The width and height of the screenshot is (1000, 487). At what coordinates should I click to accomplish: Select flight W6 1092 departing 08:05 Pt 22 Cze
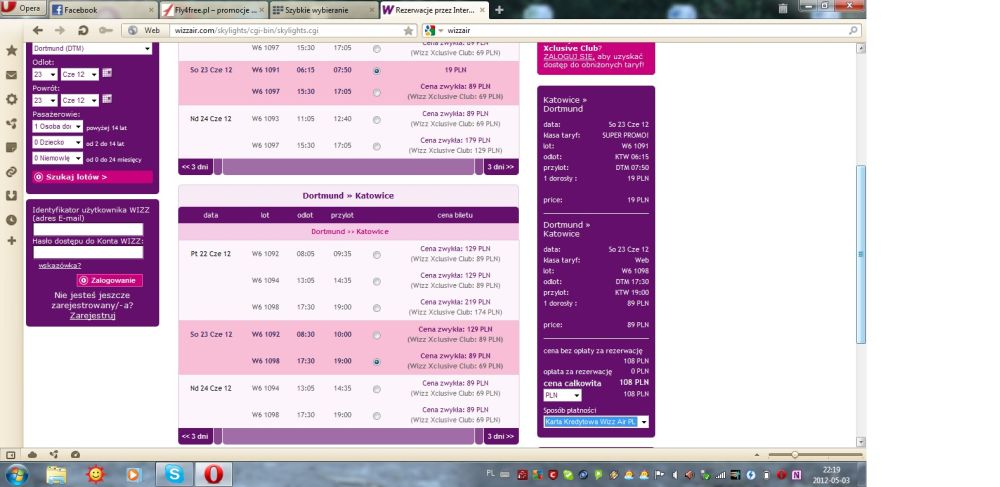[377, 254]
